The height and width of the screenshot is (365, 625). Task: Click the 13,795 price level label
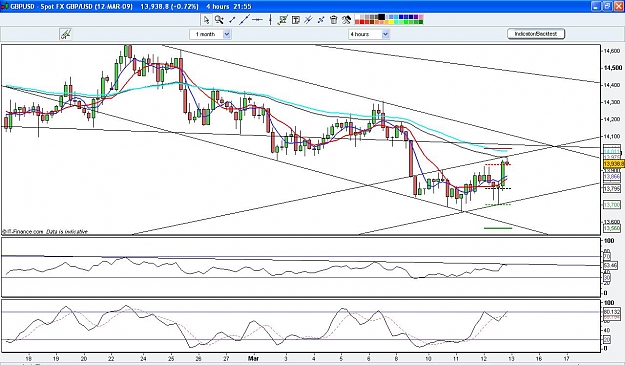point(612,188)
